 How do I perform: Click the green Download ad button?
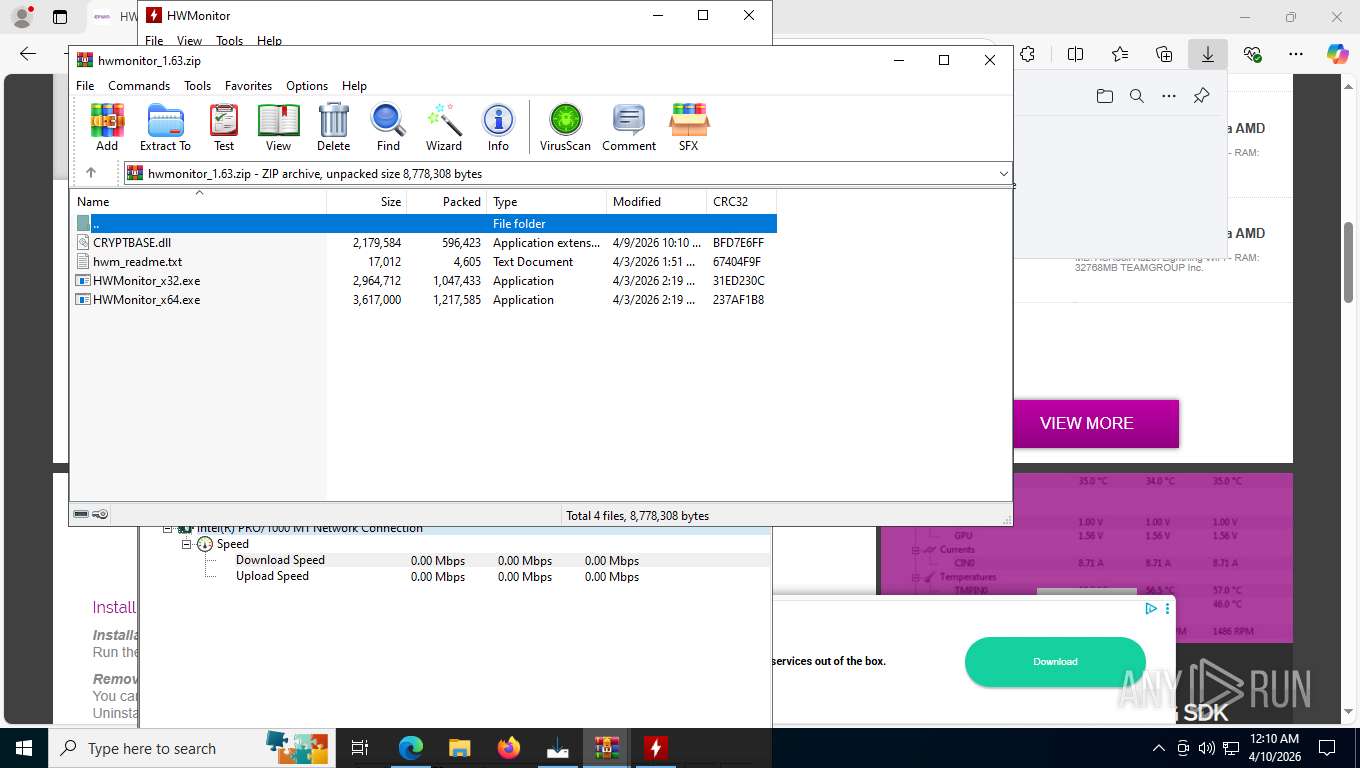click(x=1055, y=662)
